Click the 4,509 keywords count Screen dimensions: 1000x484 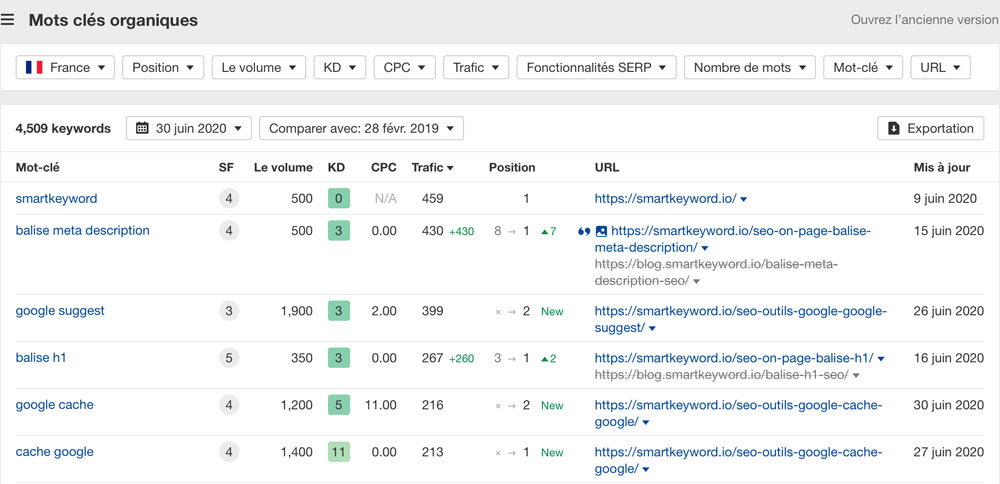(63, 128)
